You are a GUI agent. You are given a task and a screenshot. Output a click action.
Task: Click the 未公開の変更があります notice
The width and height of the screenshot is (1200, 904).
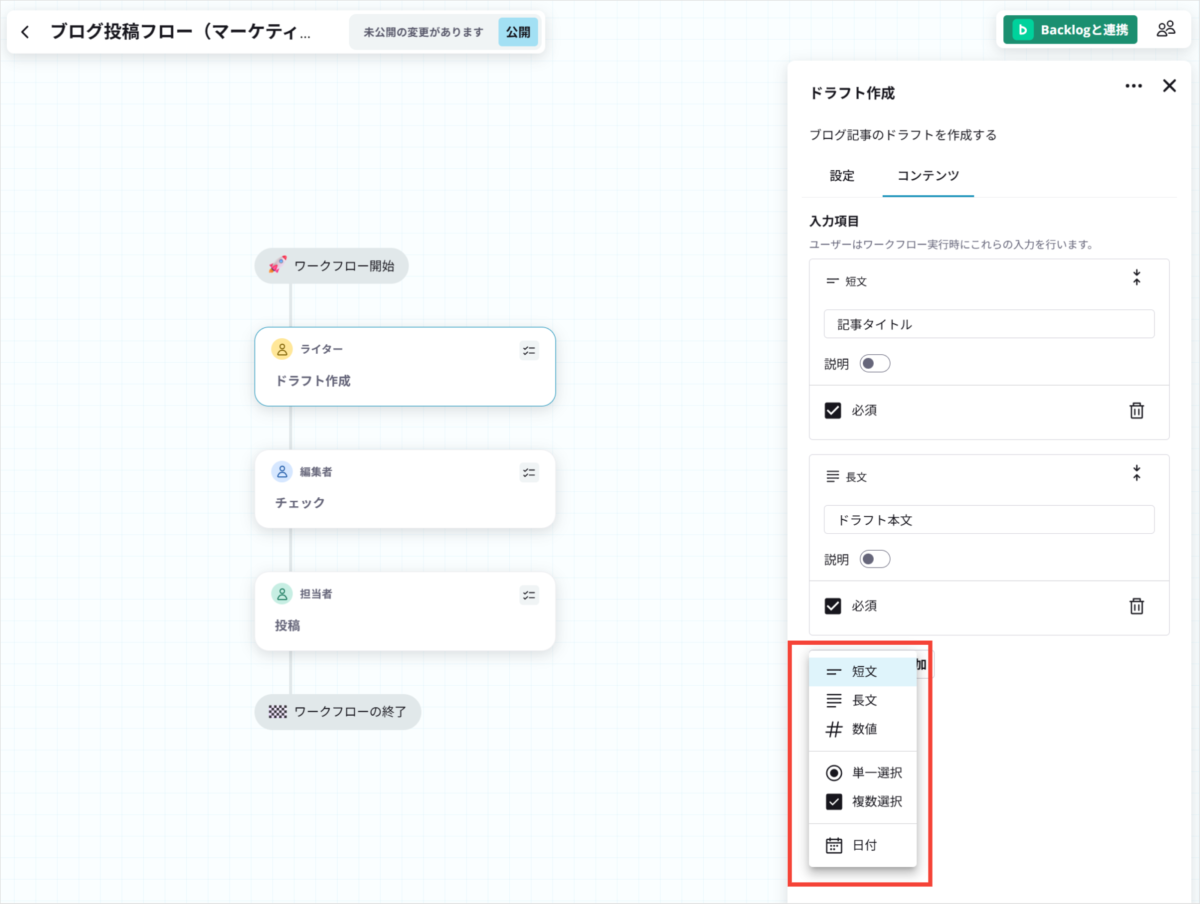[423, 32]
